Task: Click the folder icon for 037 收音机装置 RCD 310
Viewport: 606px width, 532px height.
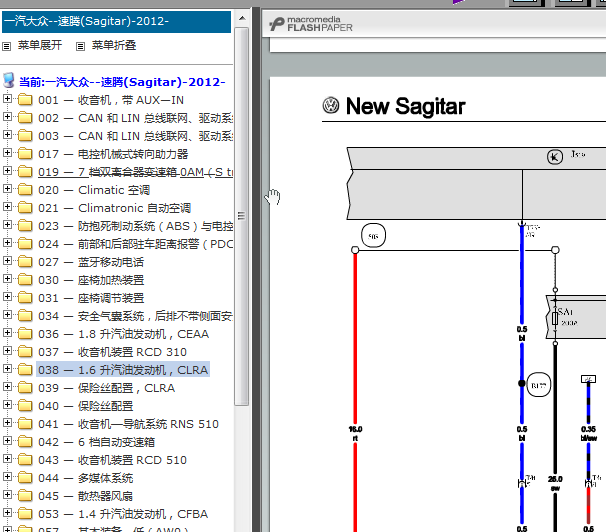Action: 25,351
